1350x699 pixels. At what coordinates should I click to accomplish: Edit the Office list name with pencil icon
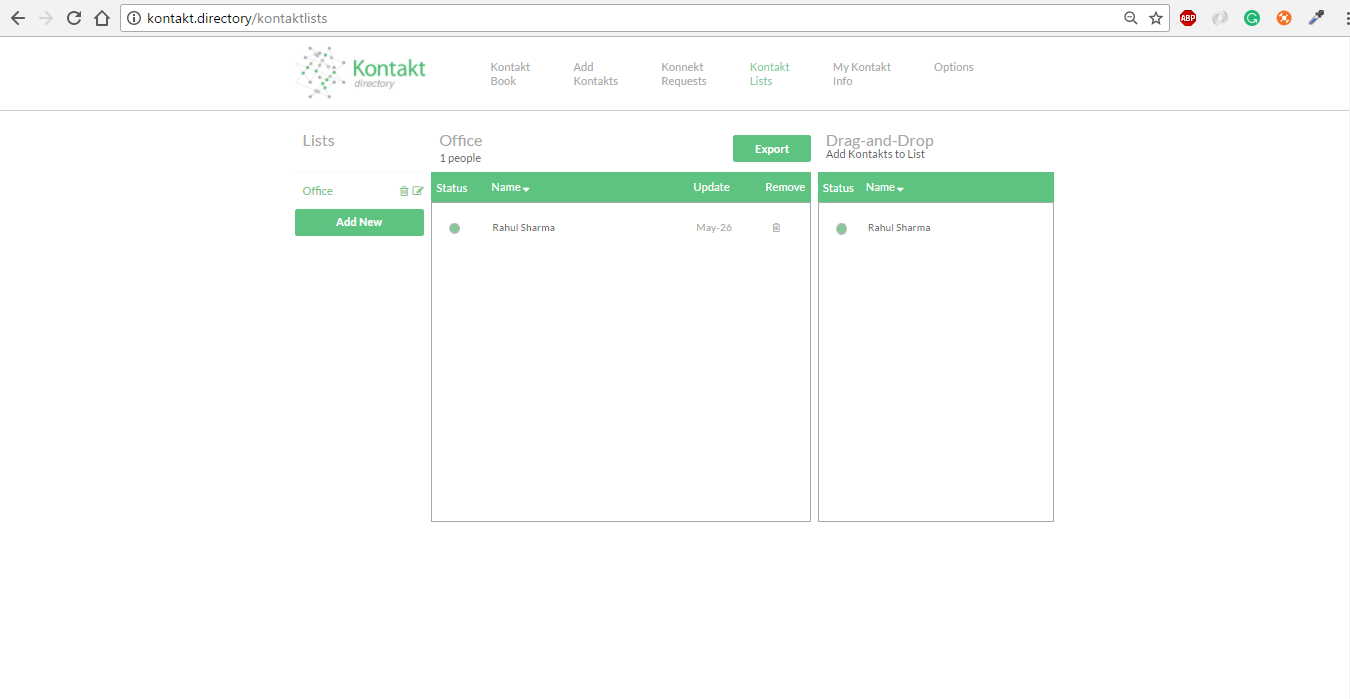418,191
